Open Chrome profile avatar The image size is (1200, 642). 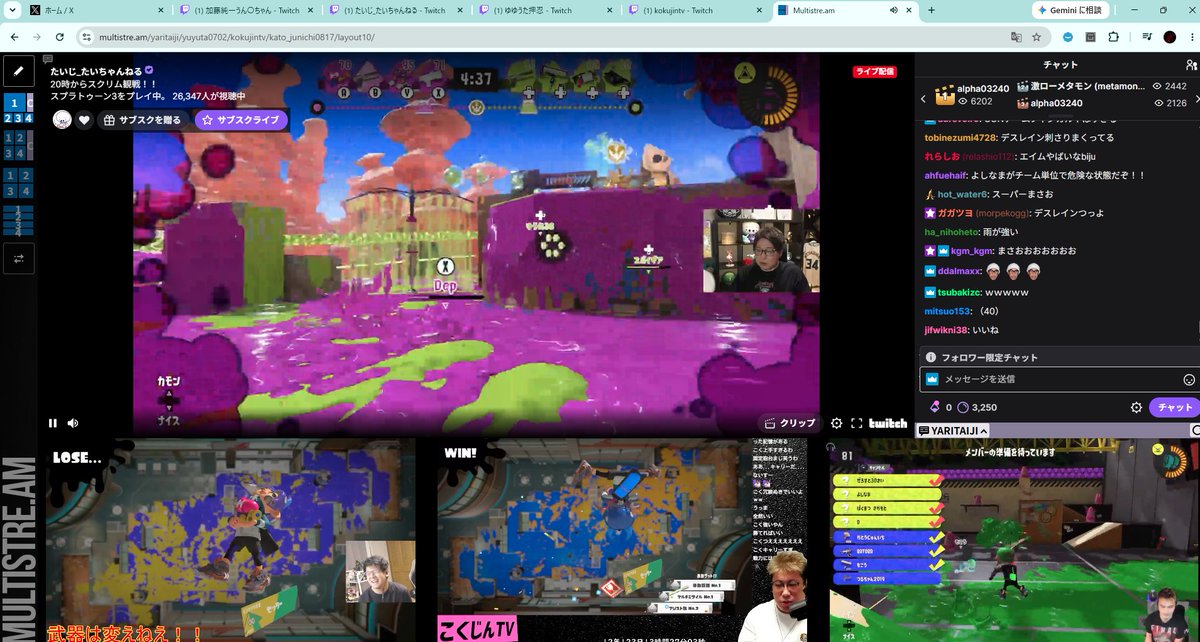(1169, 36)
